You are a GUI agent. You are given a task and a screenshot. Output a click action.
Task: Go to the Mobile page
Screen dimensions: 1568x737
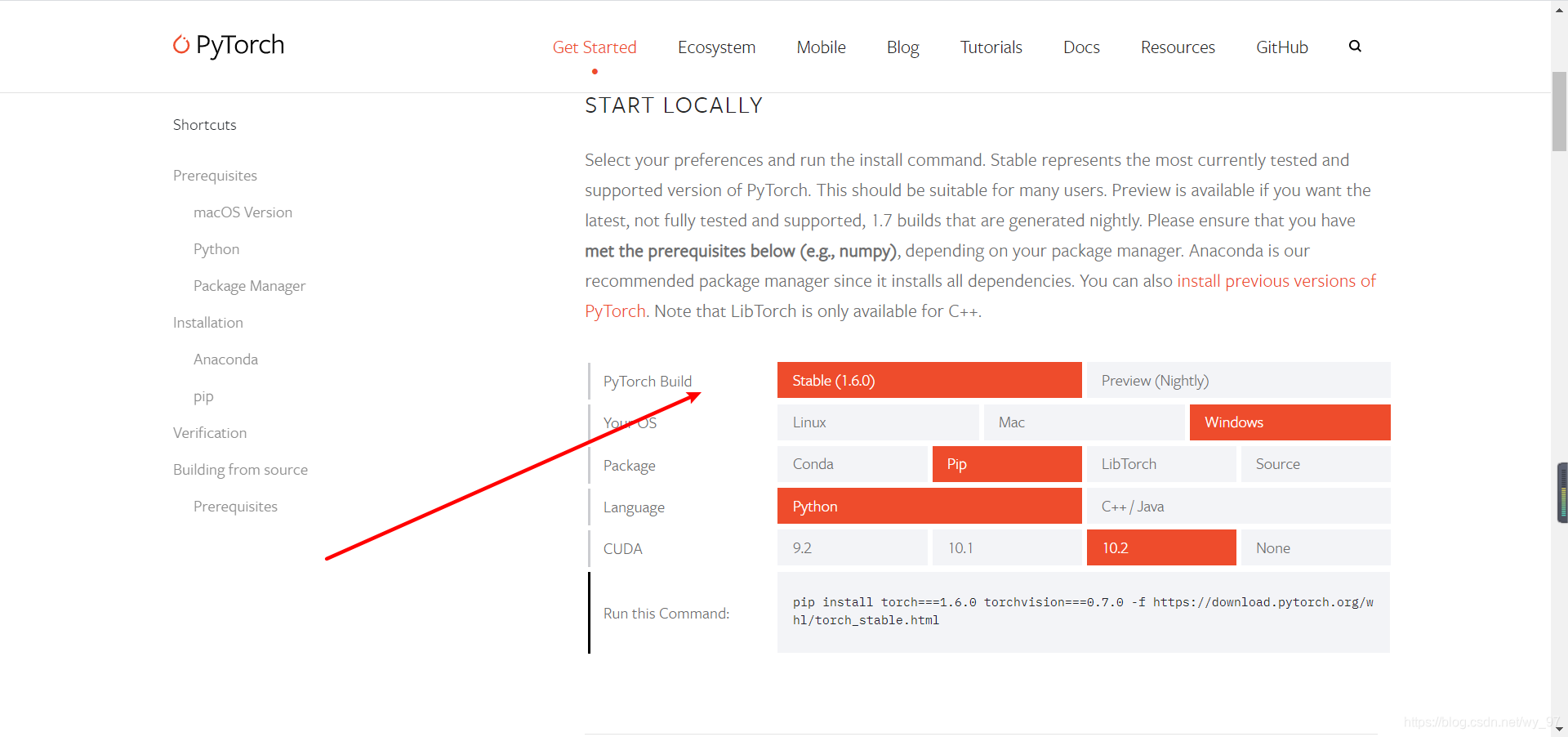point(821,47)
